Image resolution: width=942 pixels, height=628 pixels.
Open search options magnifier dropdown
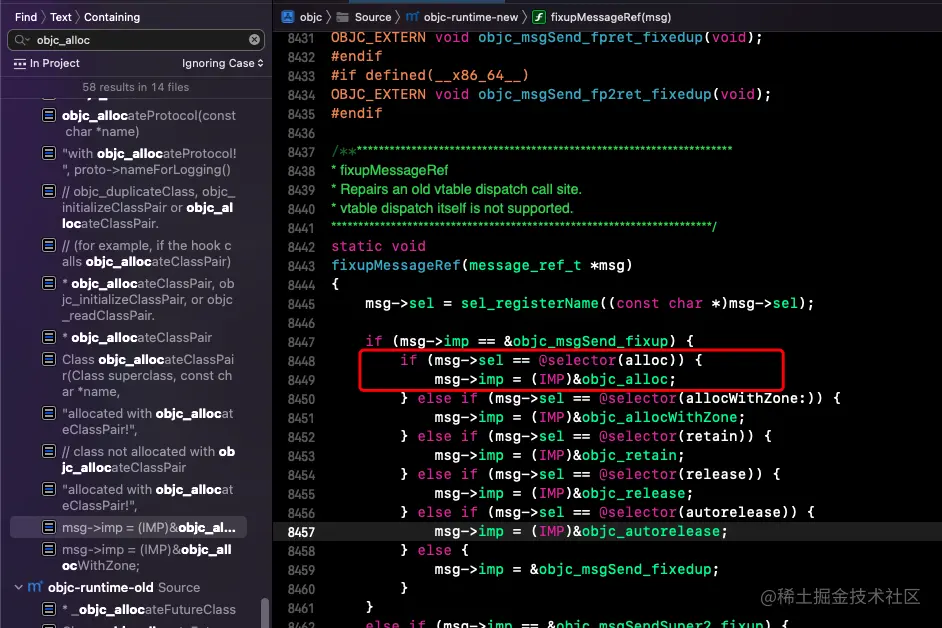[x=22, y=40]
